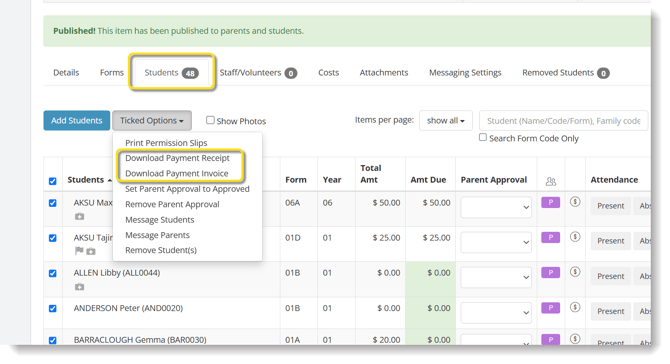The image size is (670, 364).
Task: Click the Total Amt column header
Action: (x=370, y=174)
